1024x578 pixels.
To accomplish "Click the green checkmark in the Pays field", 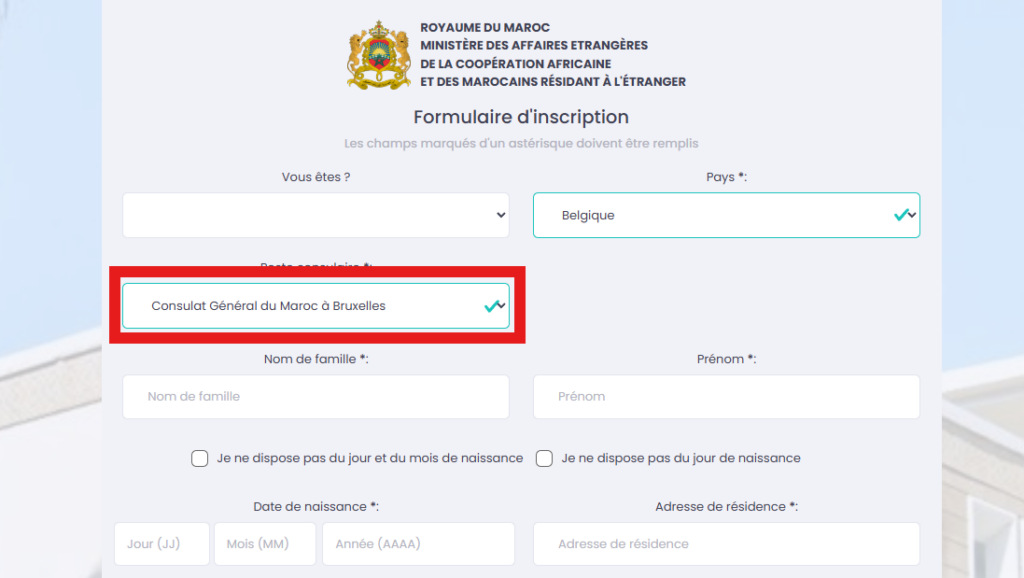I will point(901,215).
